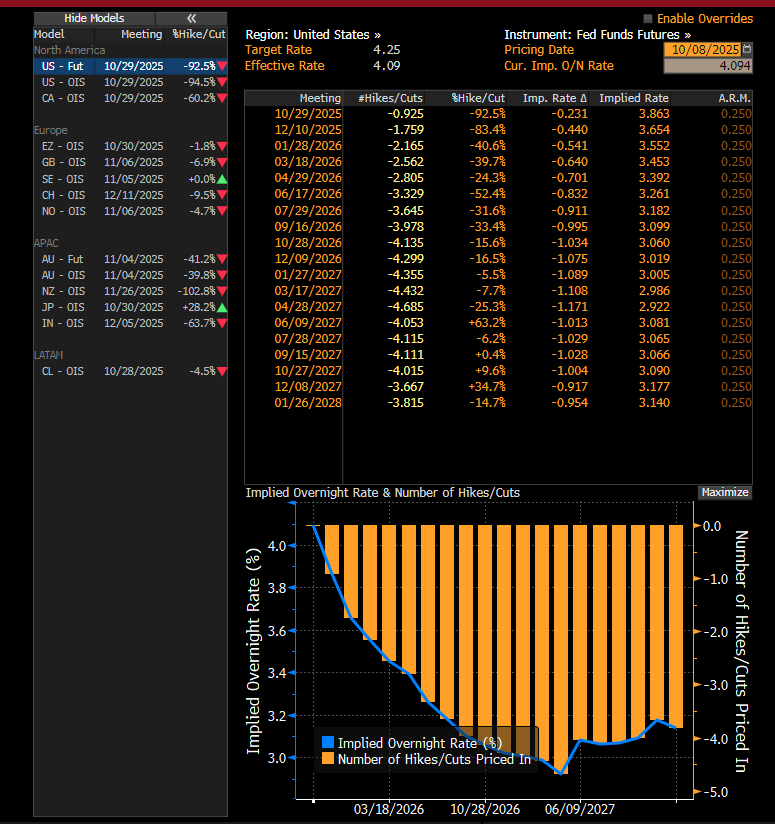Click the #Hikes/Cuts column header

click(391, 98)
